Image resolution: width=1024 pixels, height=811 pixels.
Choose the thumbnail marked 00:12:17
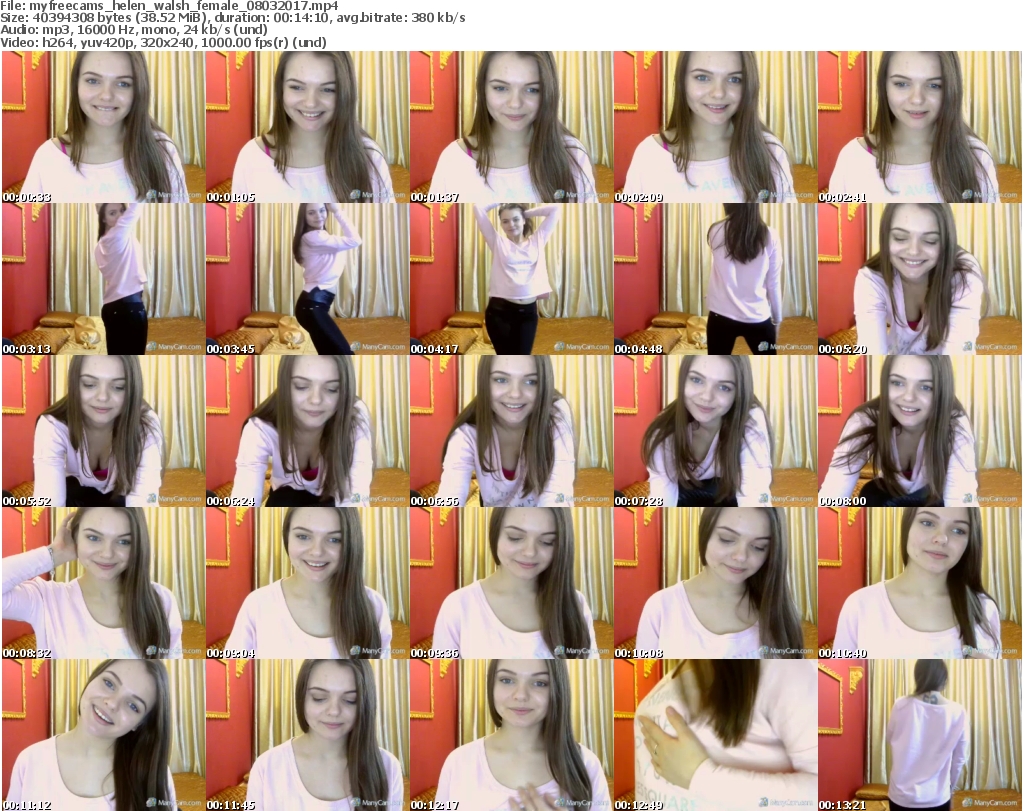pyautogui.click(x=511, y=735)
